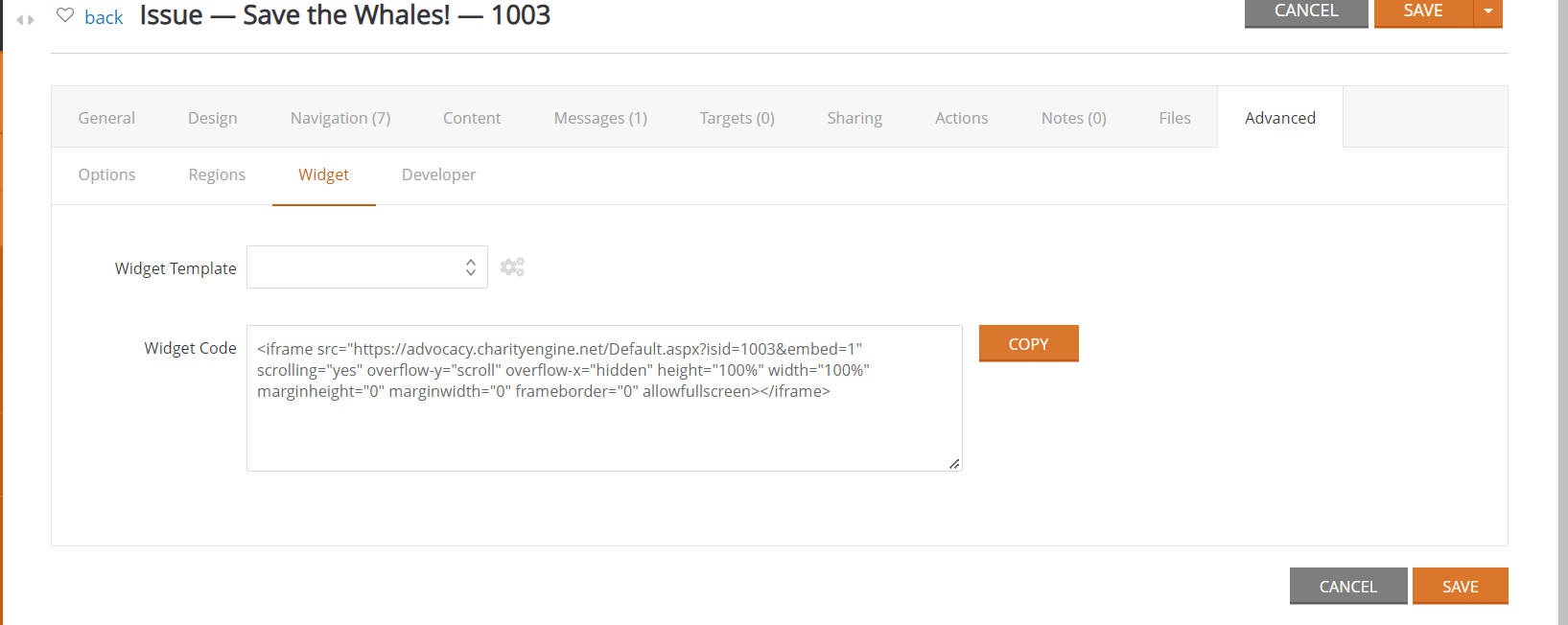Viewport: 1568px width, 625px height.
Task: Go to Navigation (7) tab
Action: point(340,118)
